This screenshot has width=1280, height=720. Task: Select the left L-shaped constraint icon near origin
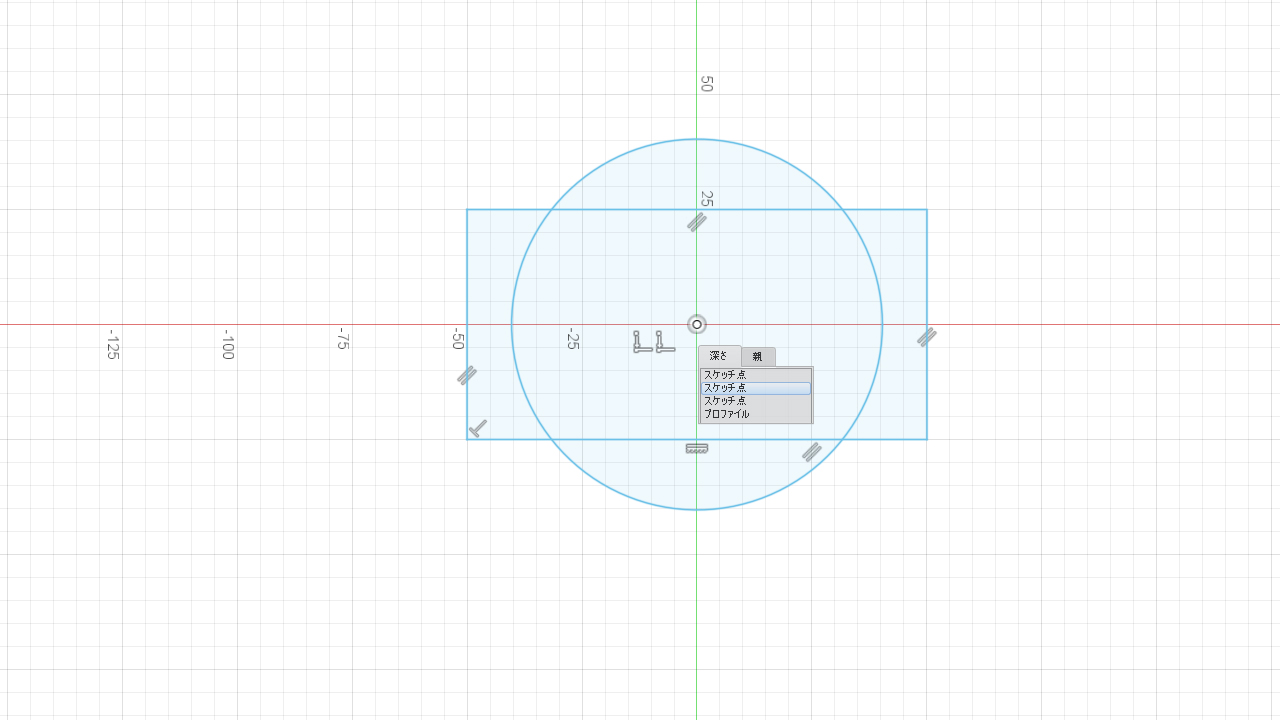click(x=641, y=342)
